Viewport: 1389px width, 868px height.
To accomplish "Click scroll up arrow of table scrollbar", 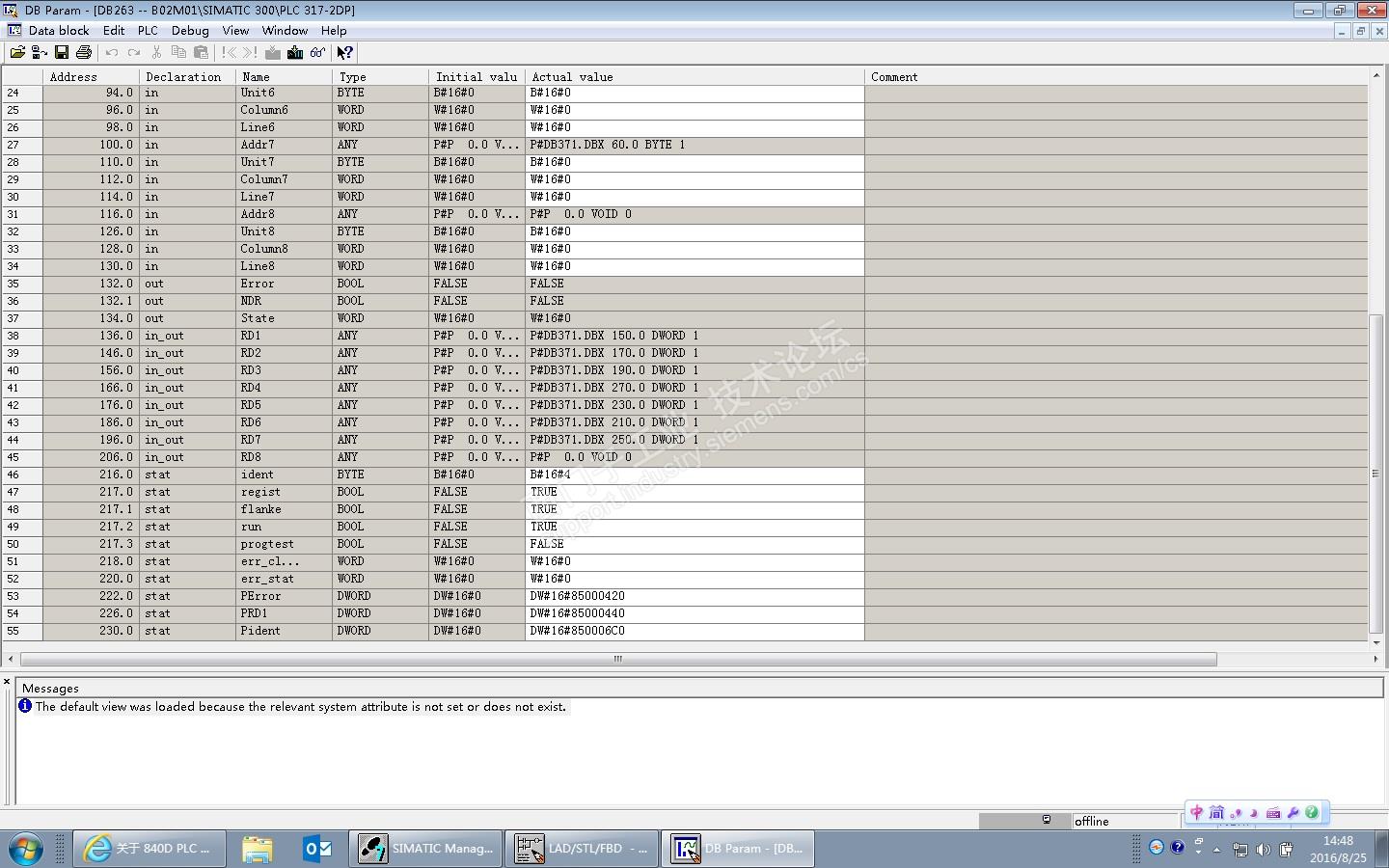I will point(1375,74).
